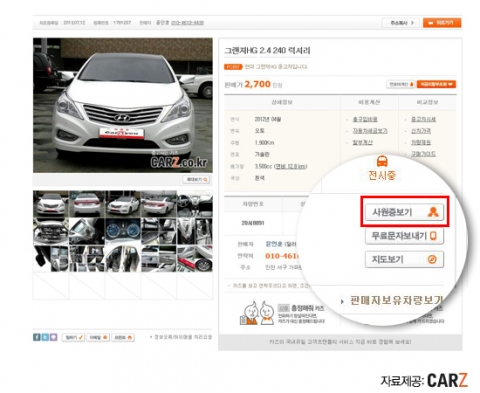The height and width of the screenshot is (393, 480).
Task: Open the 지도보기 map button
Action: [404, 259]
